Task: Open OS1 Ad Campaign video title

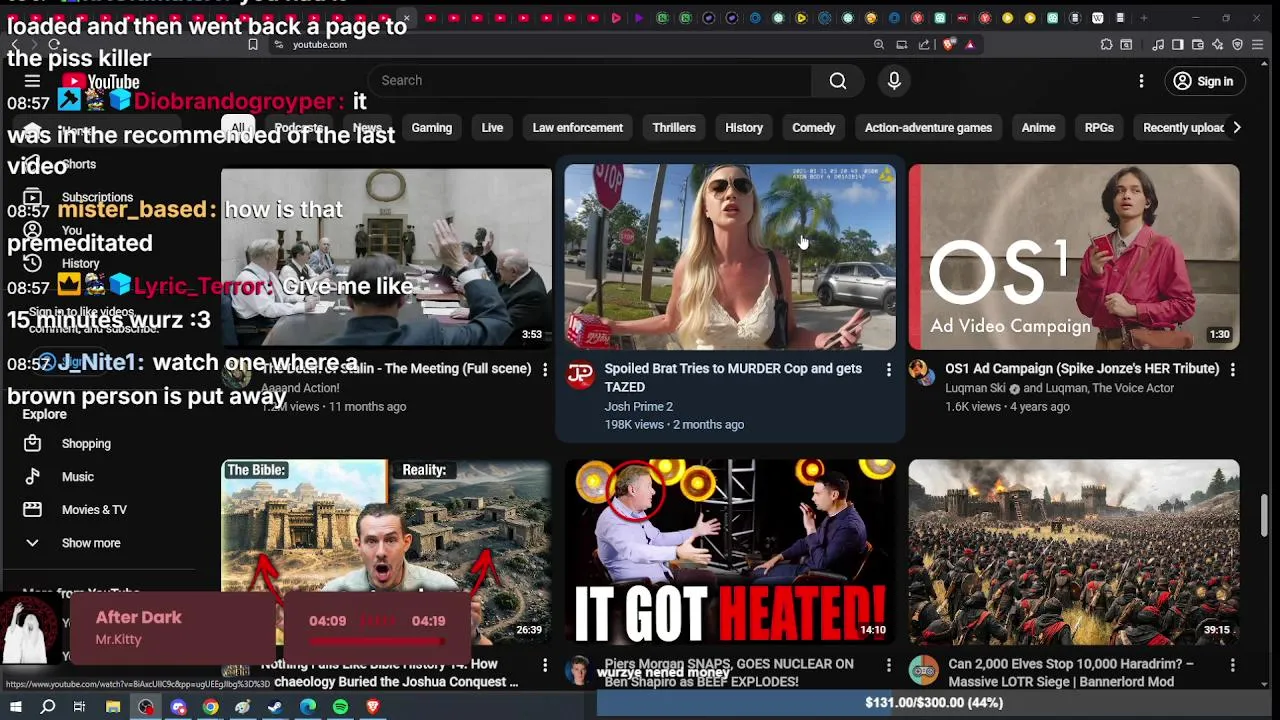Action: click(x=1082, y=369)
